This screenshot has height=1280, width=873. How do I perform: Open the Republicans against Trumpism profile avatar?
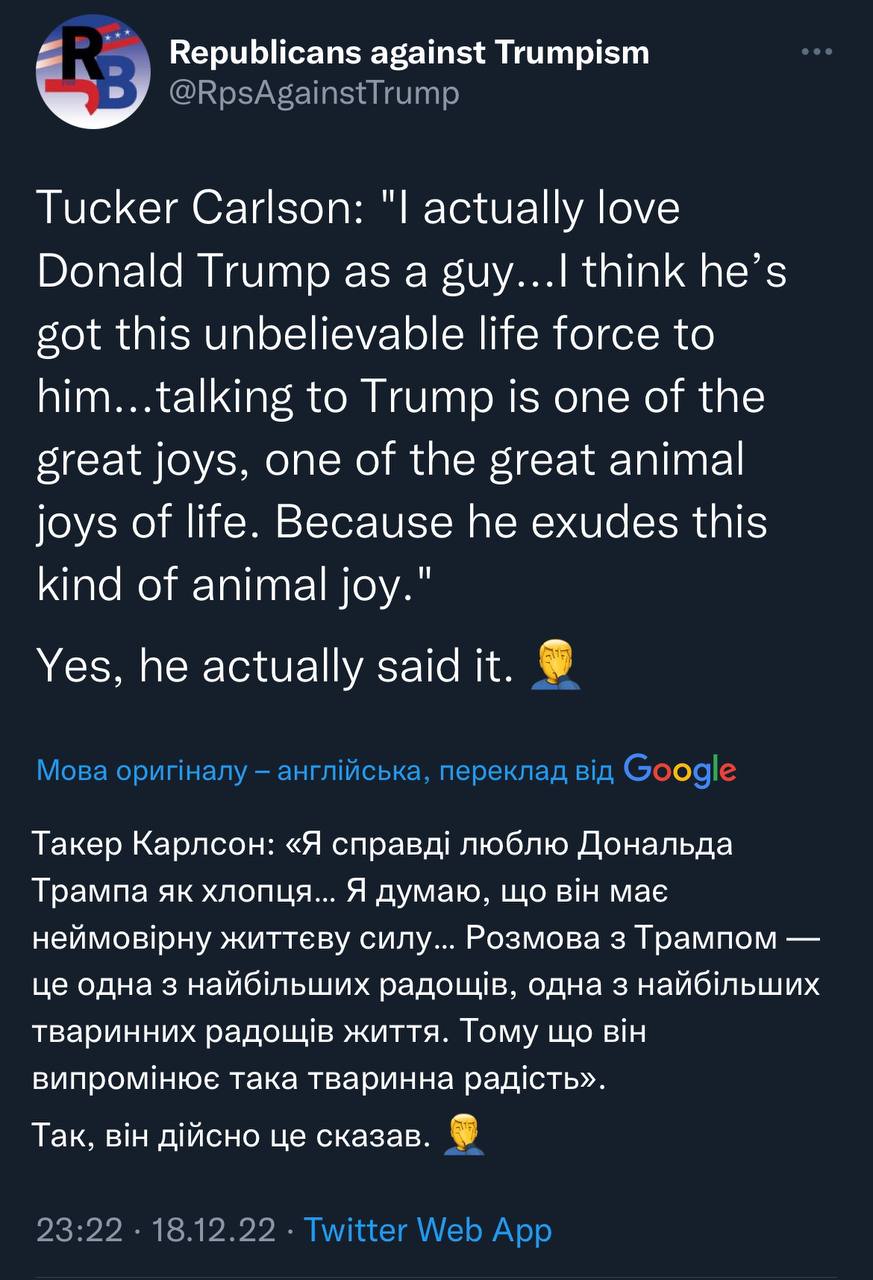click(x=93, y=71)
